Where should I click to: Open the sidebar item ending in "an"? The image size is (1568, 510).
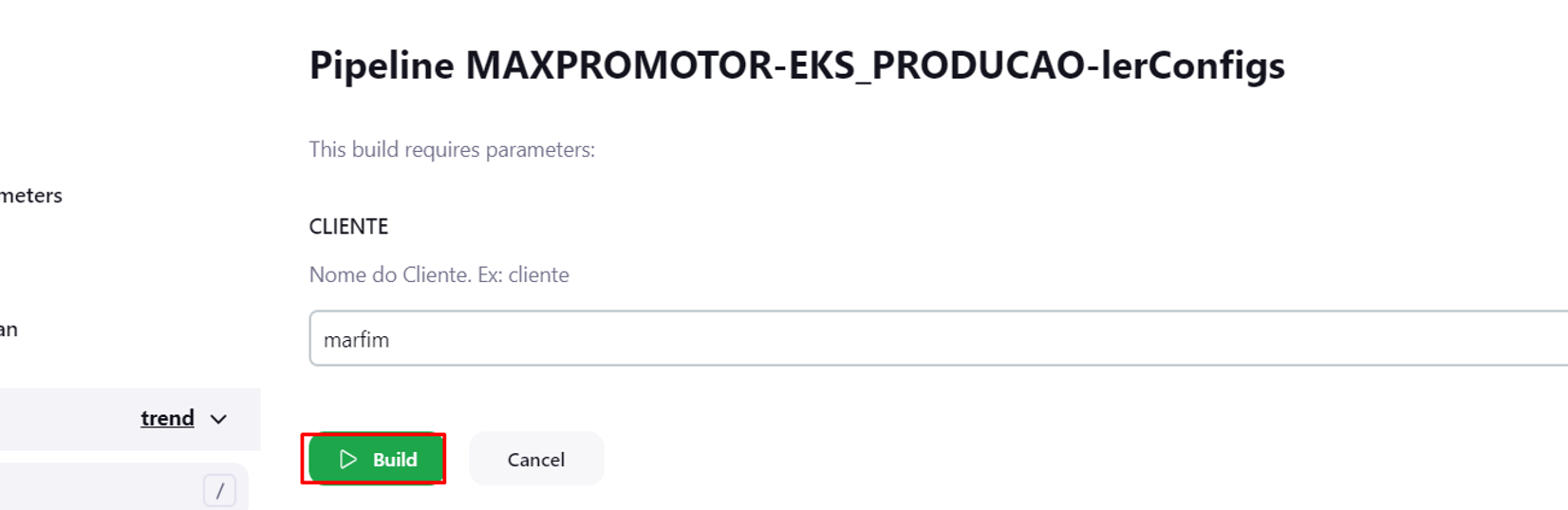[x=9, y=330]
